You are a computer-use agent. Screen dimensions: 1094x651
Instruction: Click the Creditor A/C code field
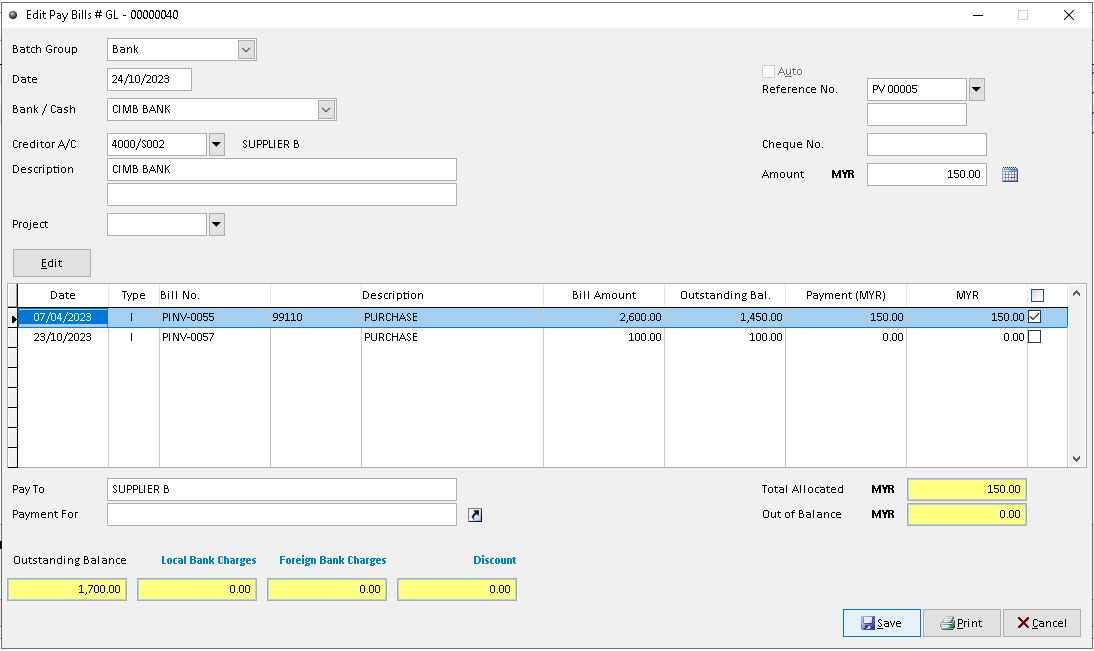point(157,144)
